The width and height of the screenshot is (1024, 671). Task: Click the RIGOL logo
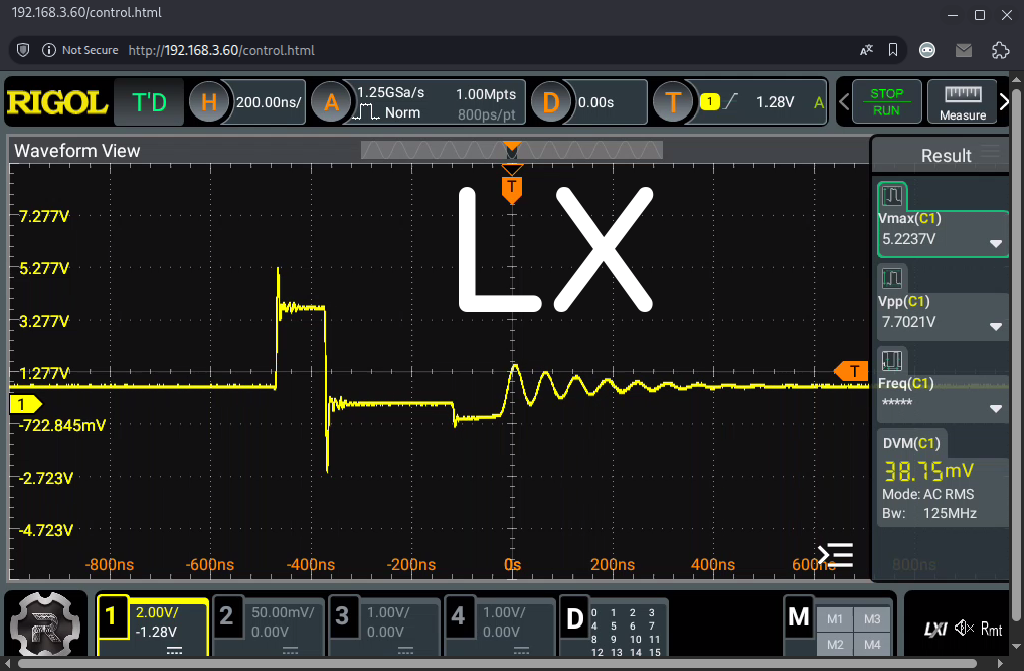[x=57, y=103]
